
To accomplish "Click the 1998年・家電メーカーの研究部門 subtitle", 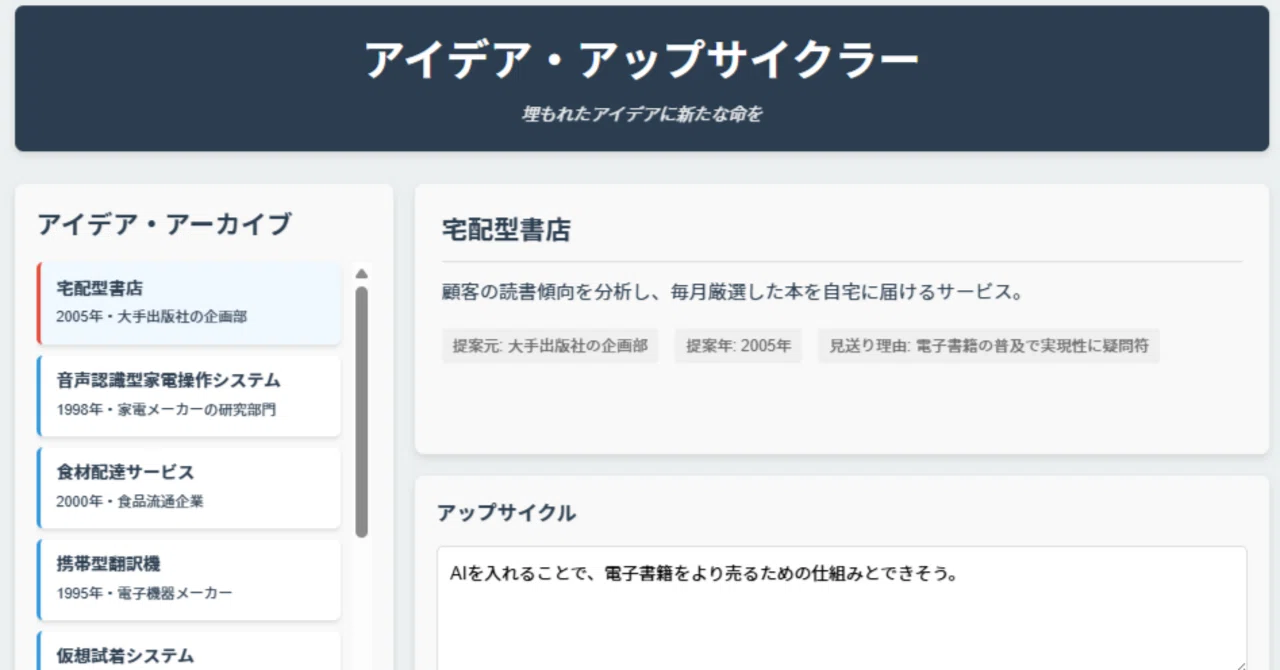I will pyautogui.click(x=166, y=409).
